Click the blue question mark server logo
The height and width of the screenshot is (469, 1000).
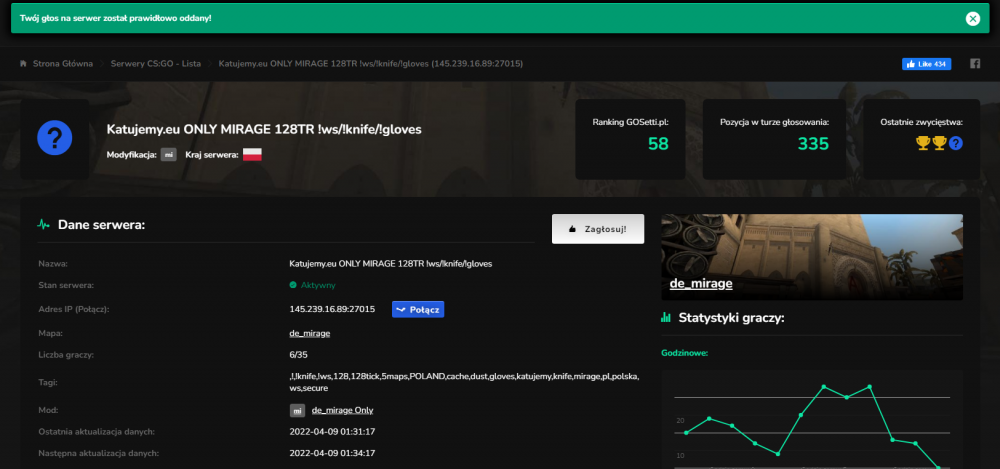[55, 137]
